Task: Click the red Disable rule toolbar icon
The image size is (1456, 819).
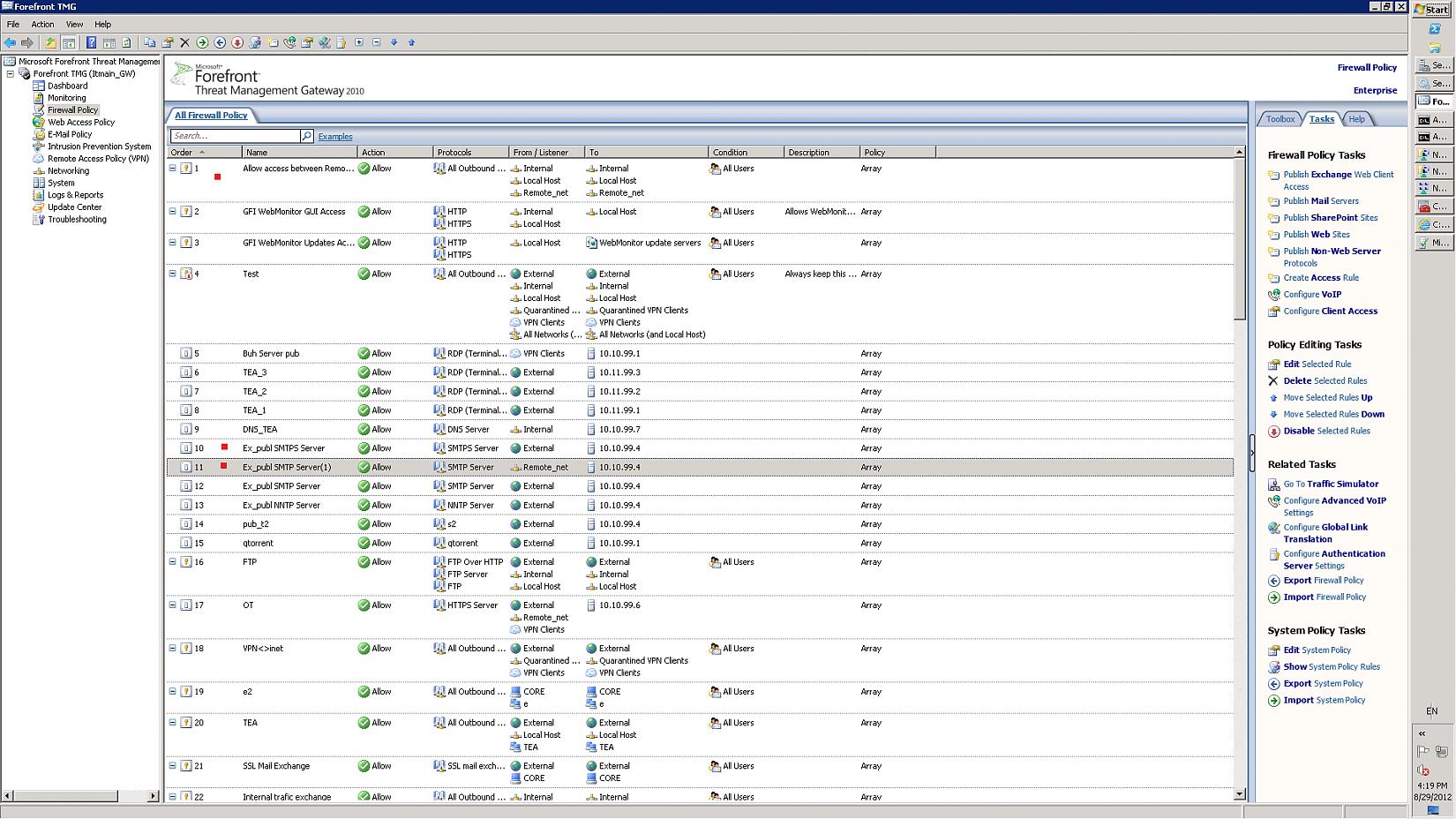Action: pos(237,42)
